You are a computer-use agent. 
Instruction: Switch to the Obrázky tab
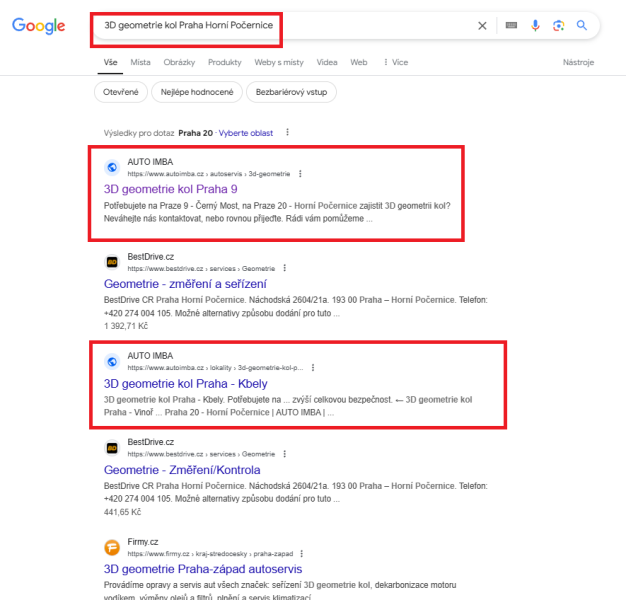(x=179, y=62)
